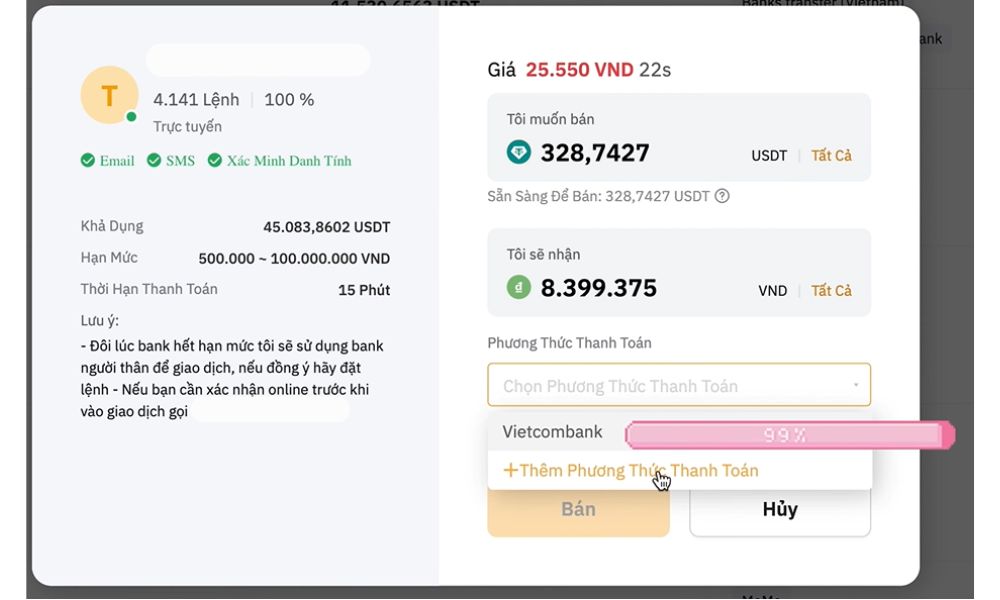
Task: Click the USDT Tether coin icon
Action: (x=519, y=152)
